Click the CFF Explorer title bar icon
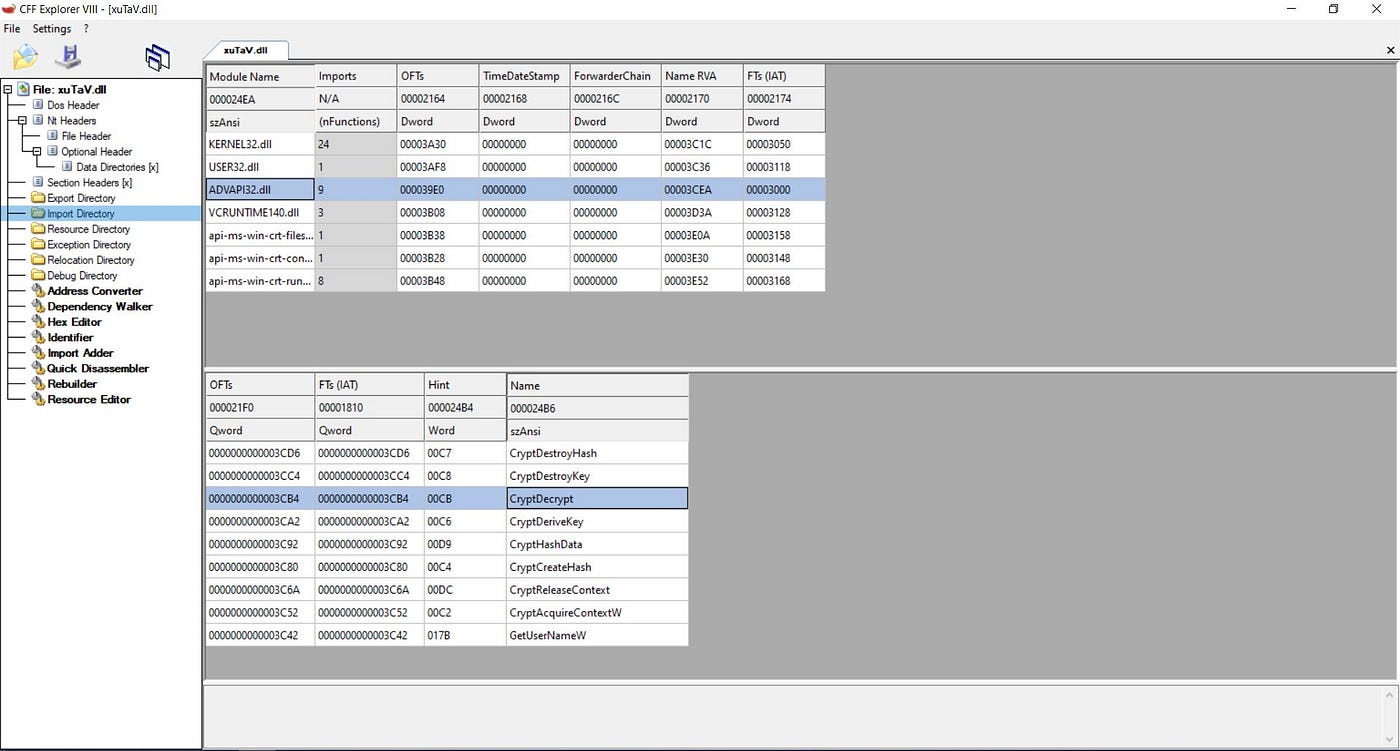This screenshot has height=751, width=1400. [x=8, y=9]
